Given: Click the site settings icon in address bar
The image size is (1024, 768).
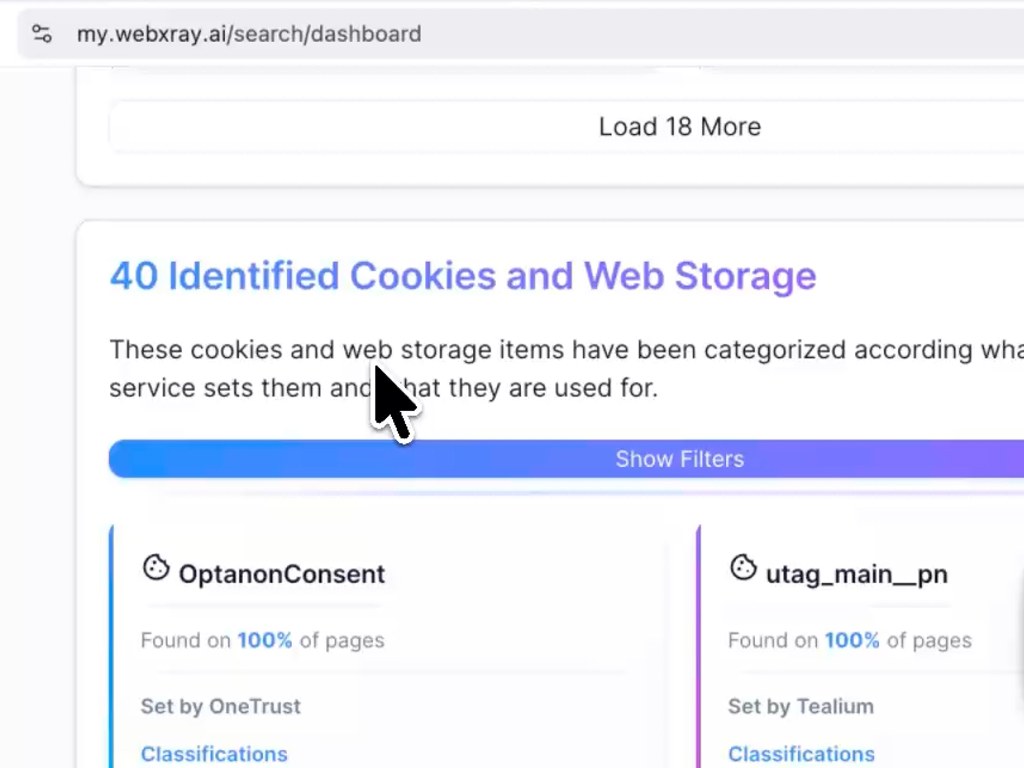Looking at the screenshot, I should pyautogui.click(x=42, y=34).
